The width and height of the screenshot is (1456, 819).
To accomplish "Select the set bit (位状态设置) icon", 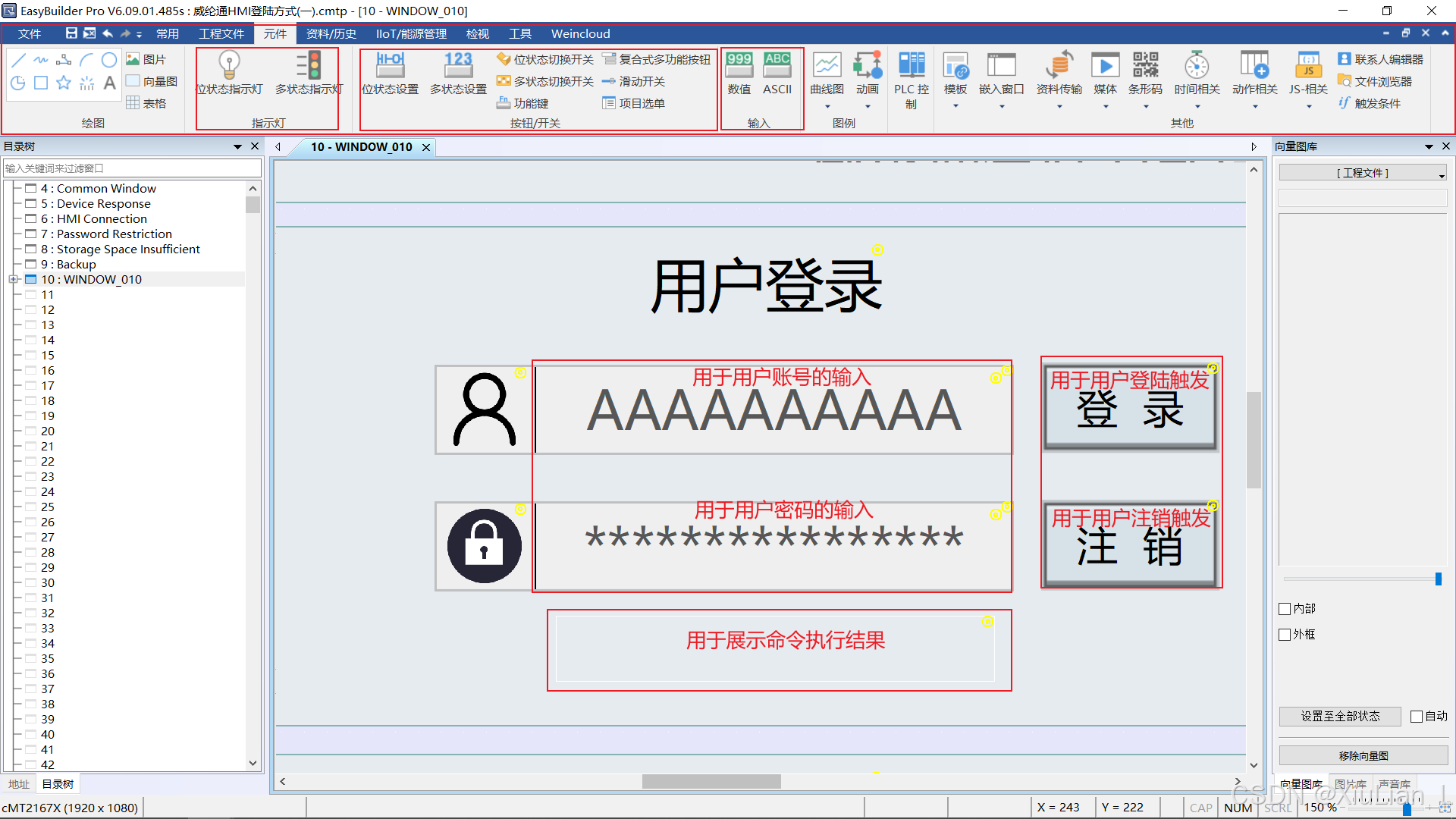I will coord(390,66).
